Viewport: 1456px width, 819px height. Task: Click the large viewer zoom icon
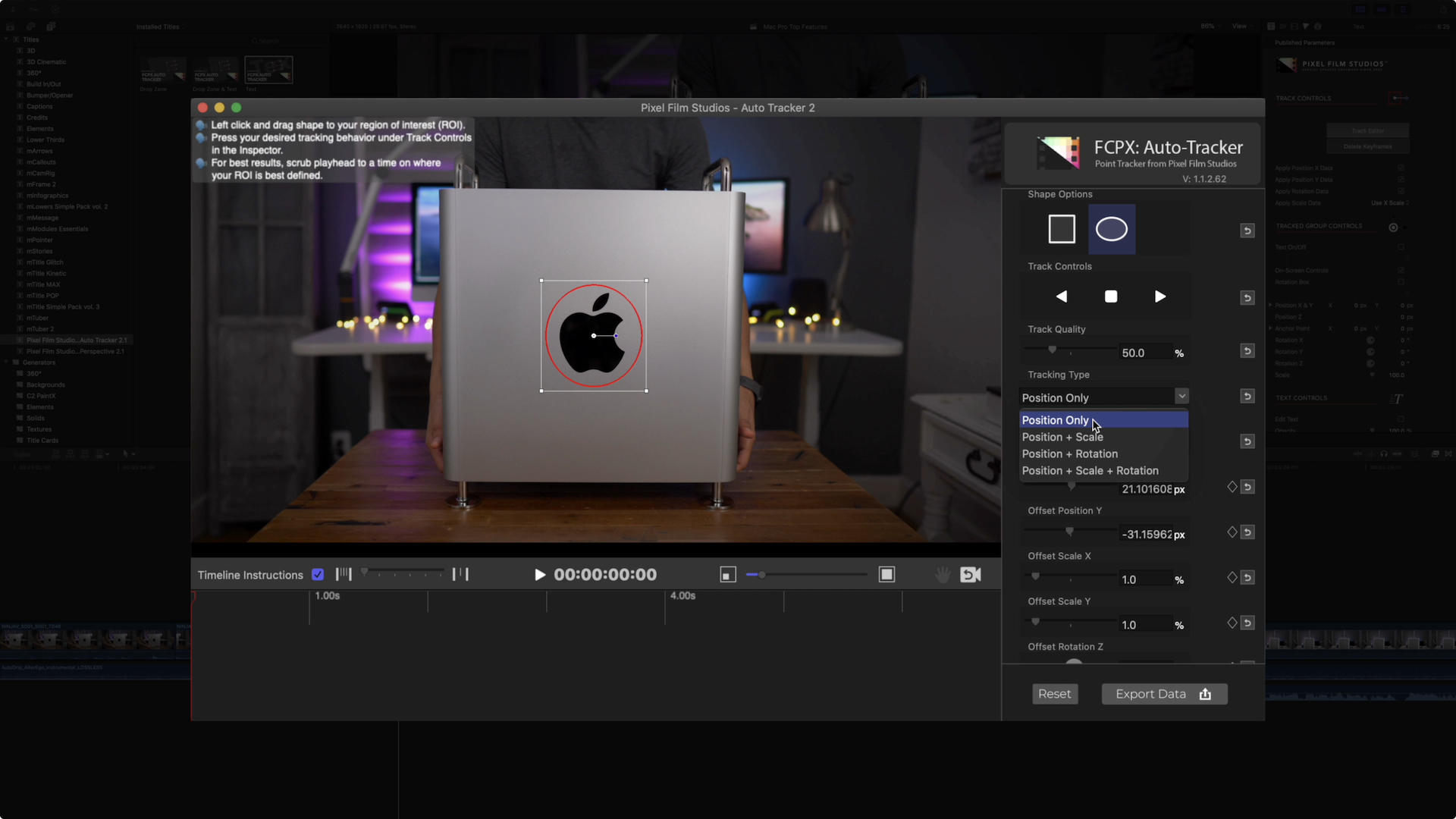click(886, 575)
